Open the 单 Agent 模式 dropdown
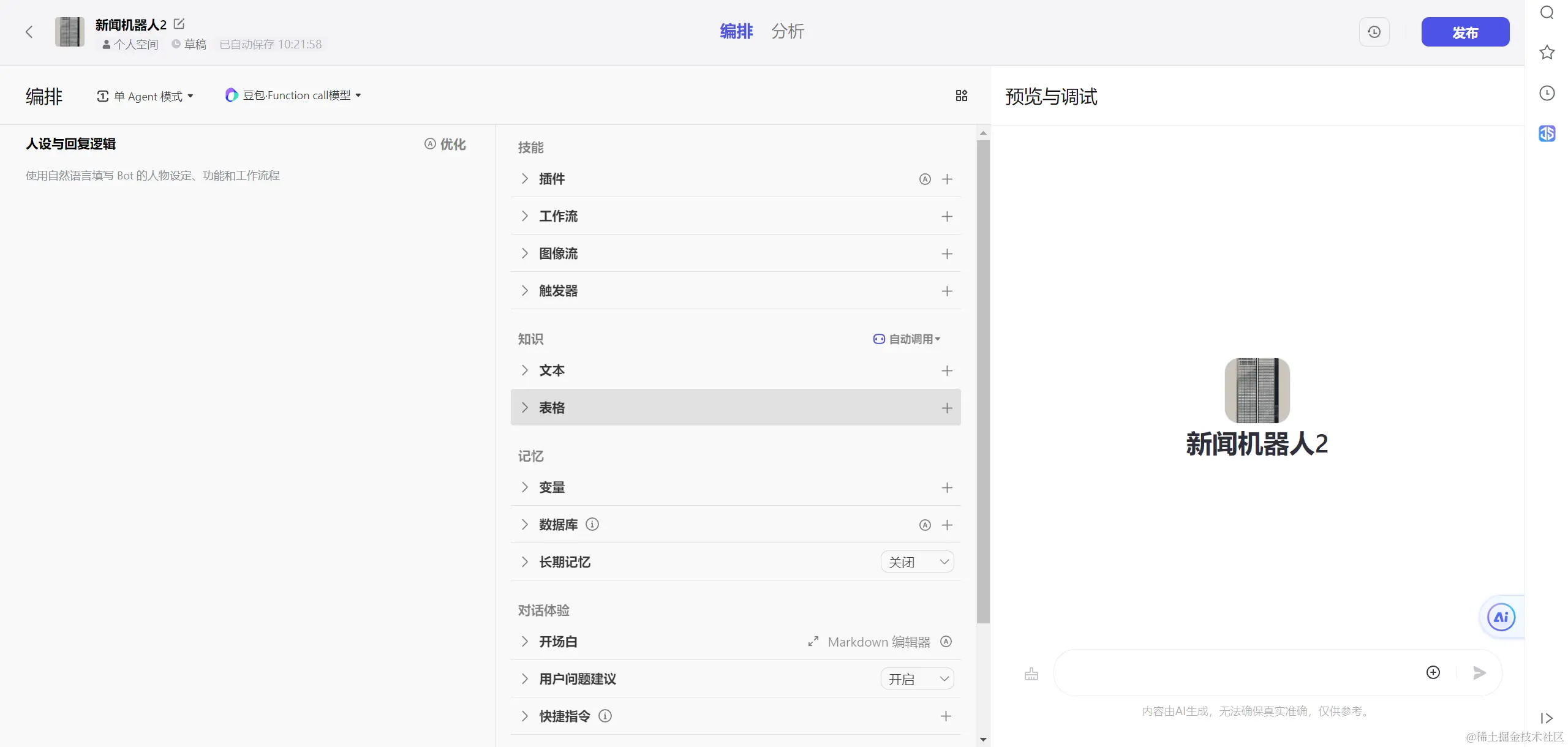1568x747 pixels. click(x=146, y=96)
